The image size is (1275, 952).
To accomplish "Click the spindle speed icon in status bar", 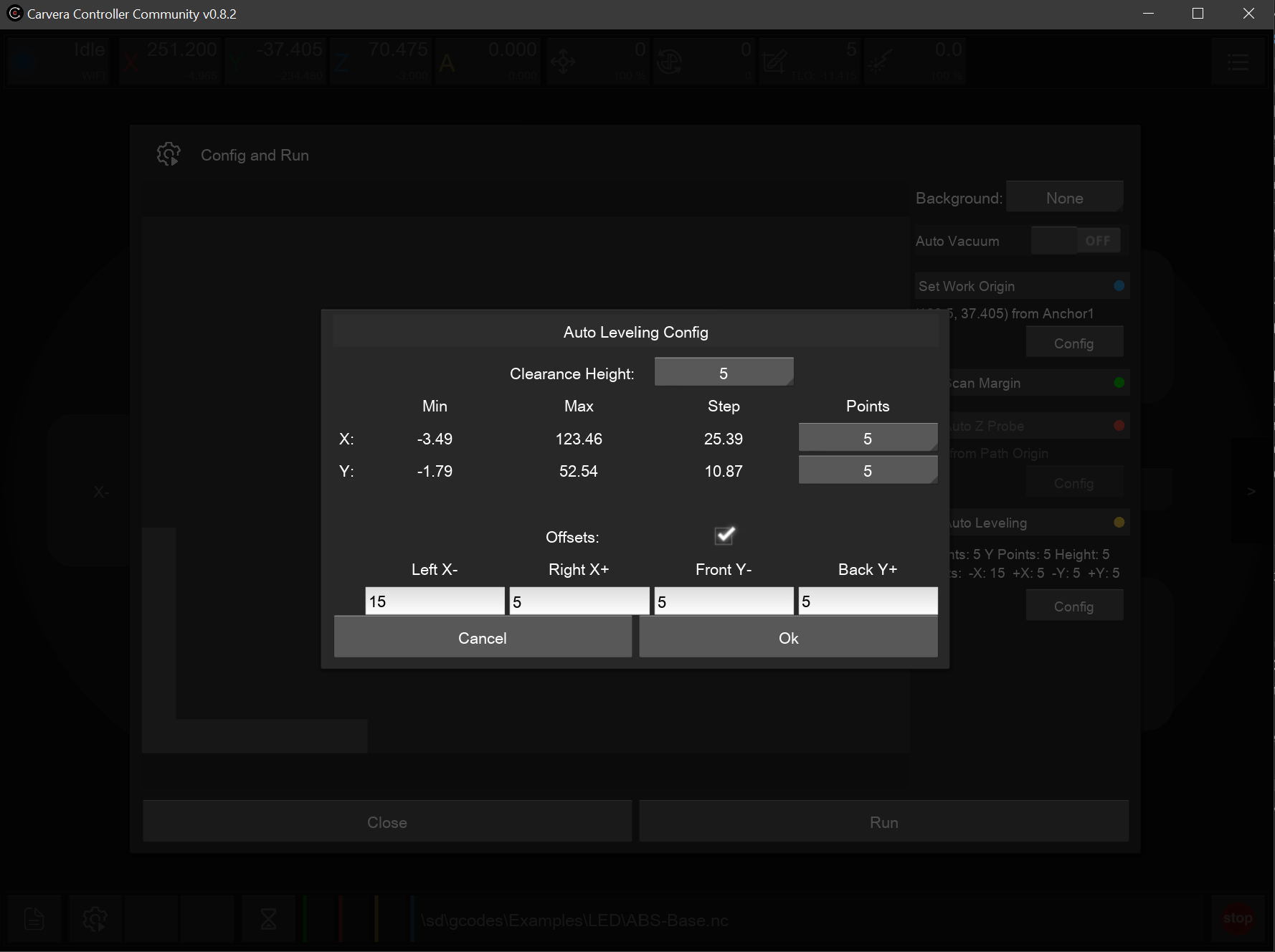I will (x=669, y=62).
